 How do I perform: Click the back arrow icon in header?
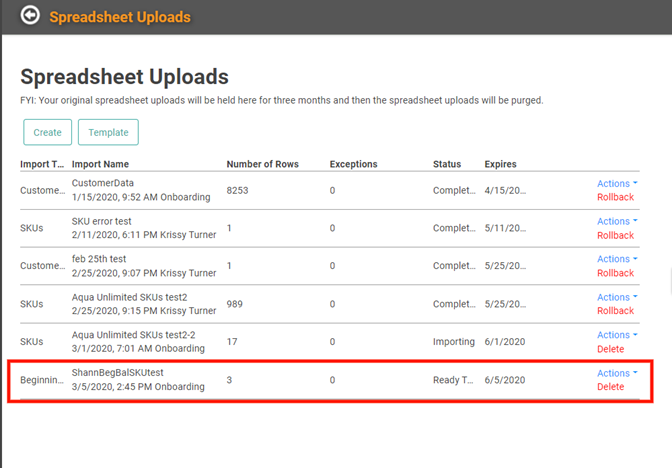pyautogui.click(x=31, y=16)
